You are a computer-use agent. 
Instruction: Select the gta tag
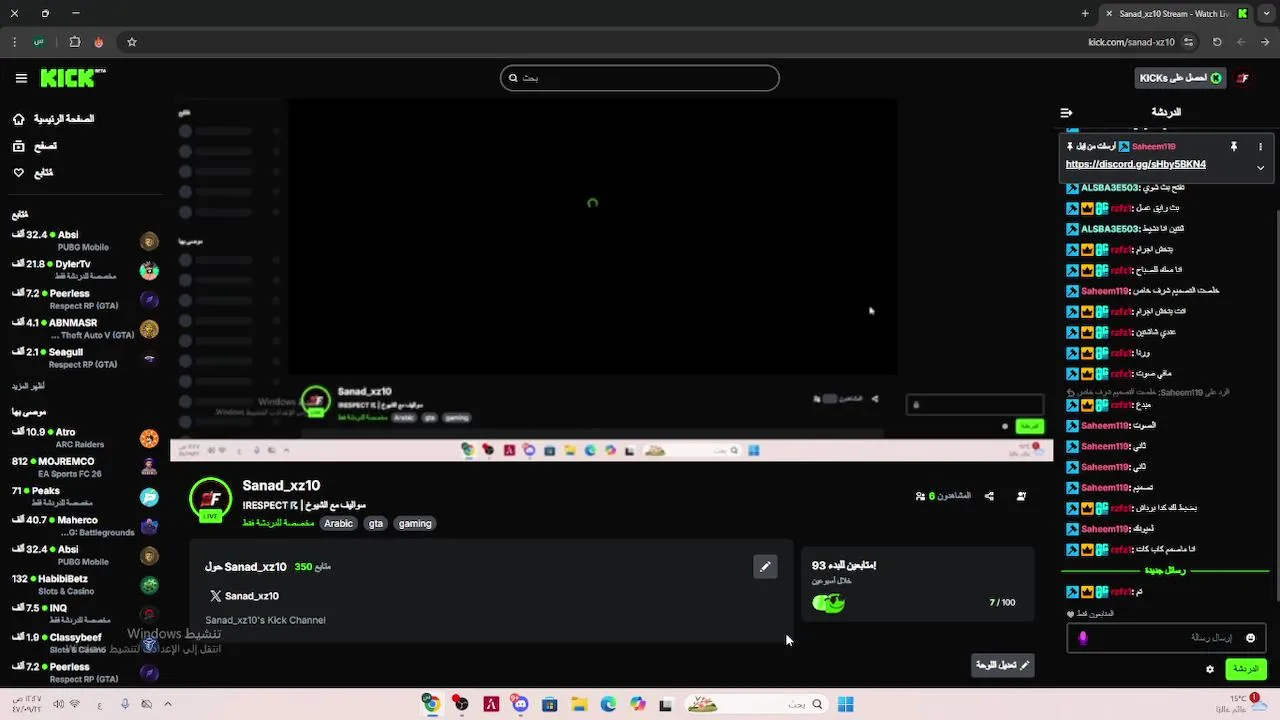[x=376, y=523]
